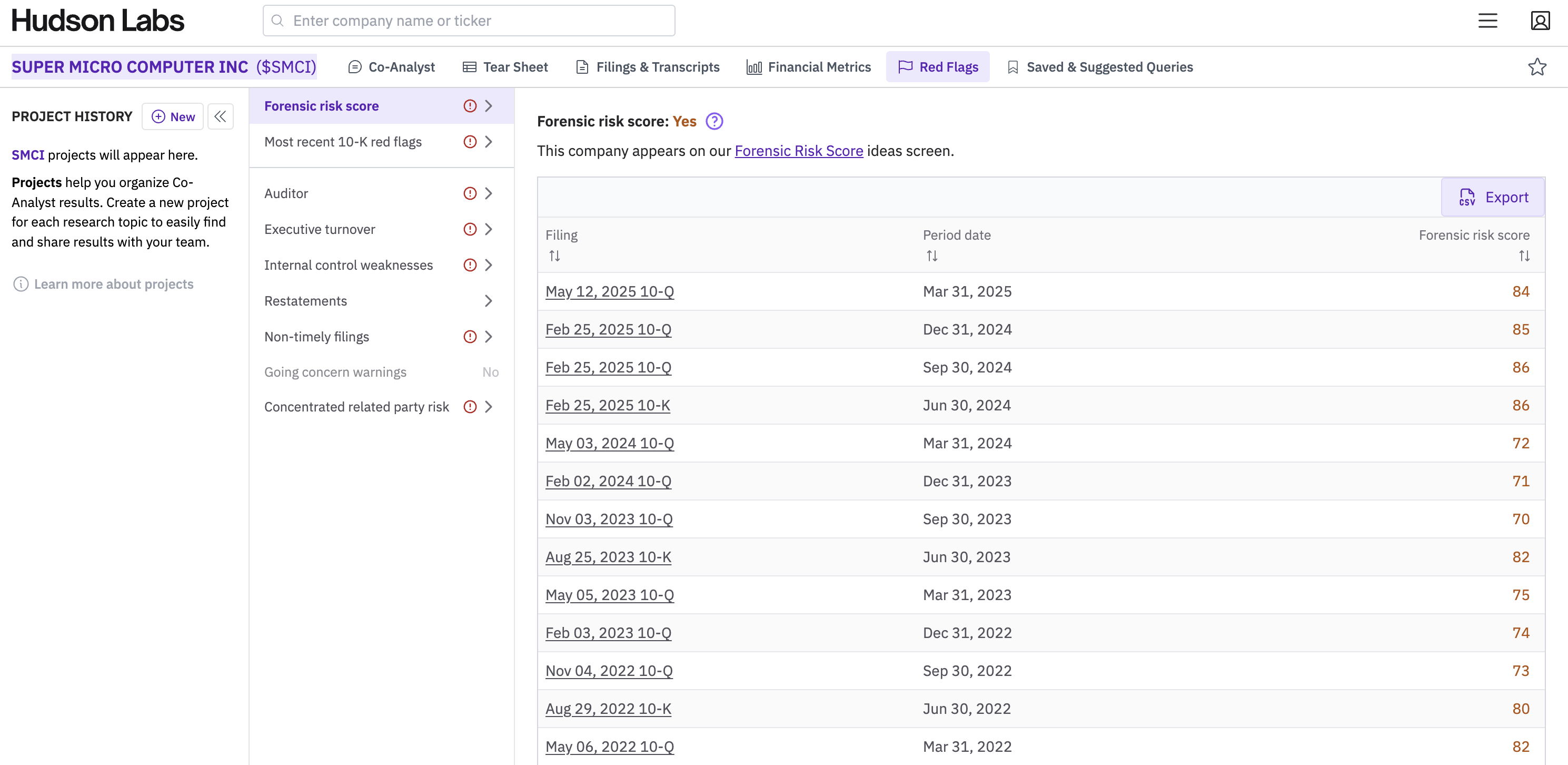Click the info icon beside Learn more about projects
The image size is (1568, 765).
[21, 285]
